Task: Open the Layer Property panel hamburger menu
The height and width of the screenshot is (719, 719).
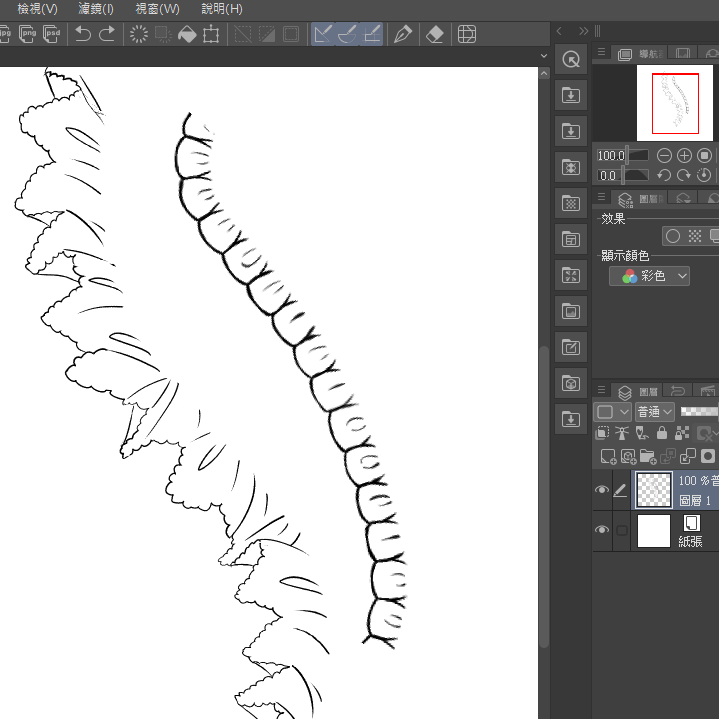Action: coord(602,197)
